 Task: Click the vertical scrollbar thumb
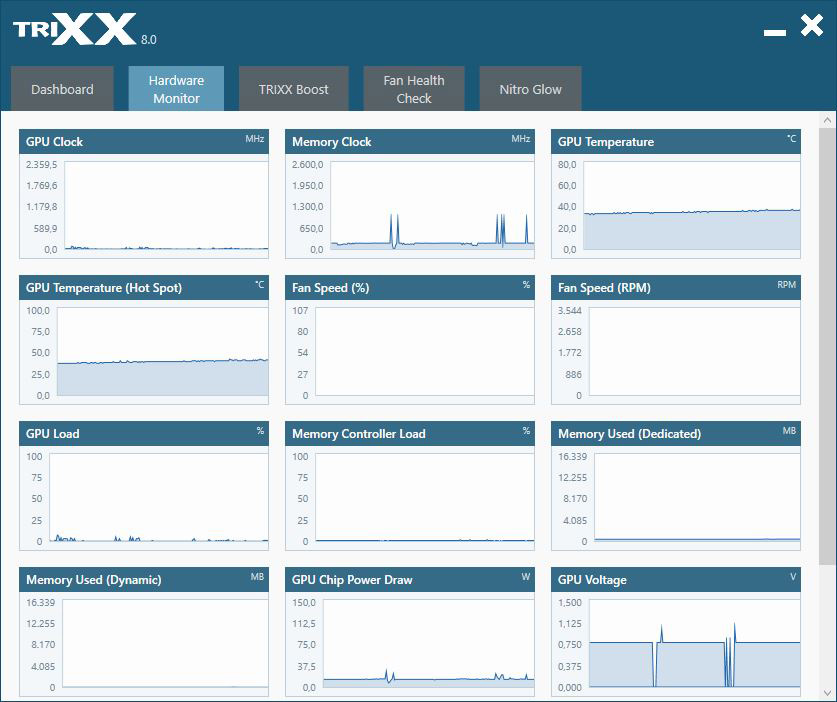click(x=827, y=345)
